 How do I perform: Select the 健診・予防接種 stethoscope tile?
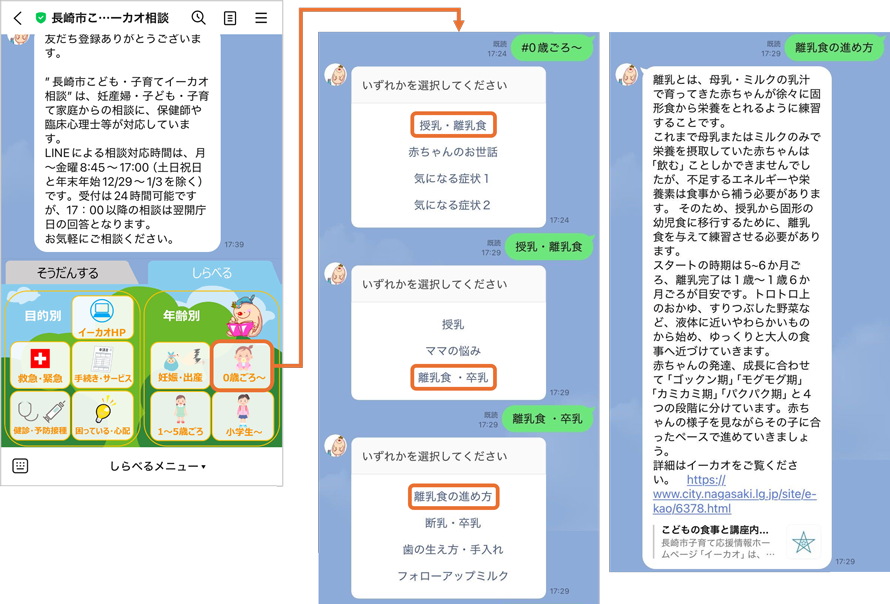coord(40,416)
